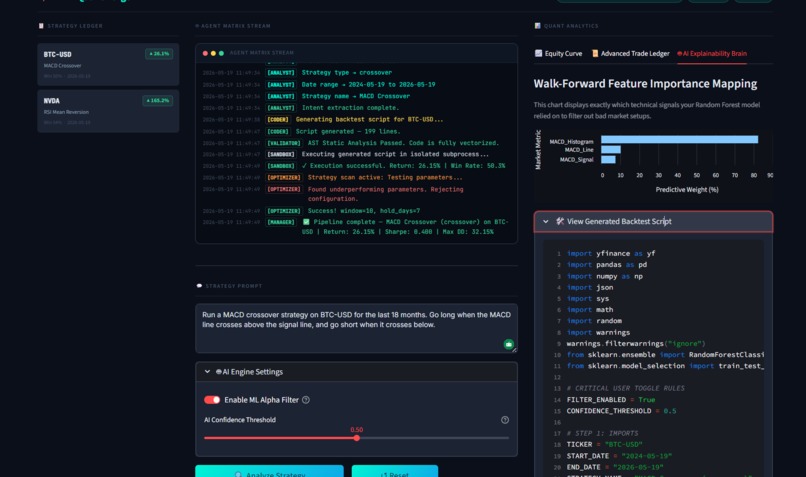806x477 pixels.
Task: Click code line TICKER = "BTC-USD"
Action: 604,444
